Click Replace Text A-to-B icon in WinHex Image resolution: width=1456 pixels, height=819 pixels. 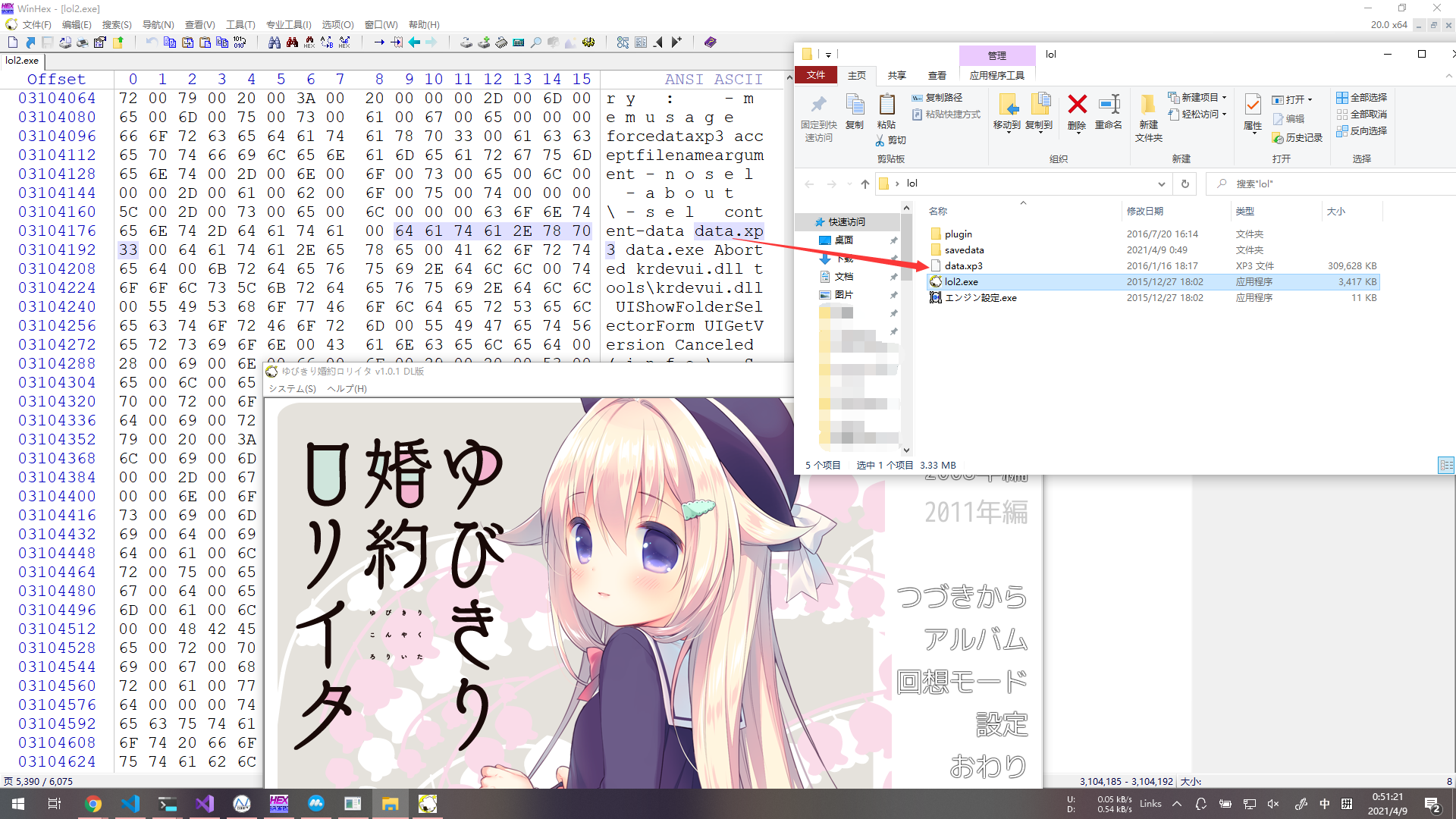(x=327, y=42)
